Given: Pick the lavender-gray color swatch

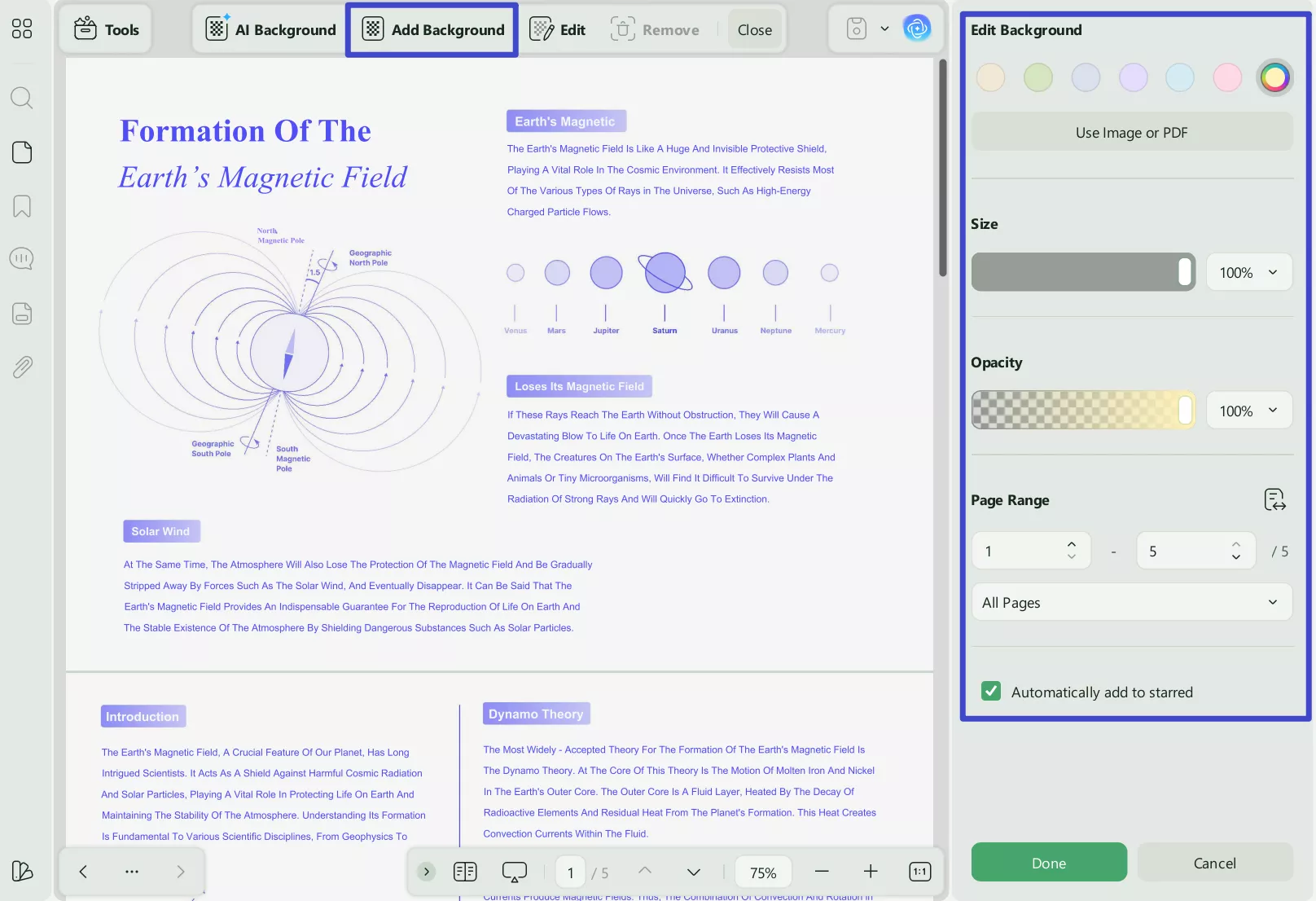Looking at the screenshot, I should point(1086,77).
